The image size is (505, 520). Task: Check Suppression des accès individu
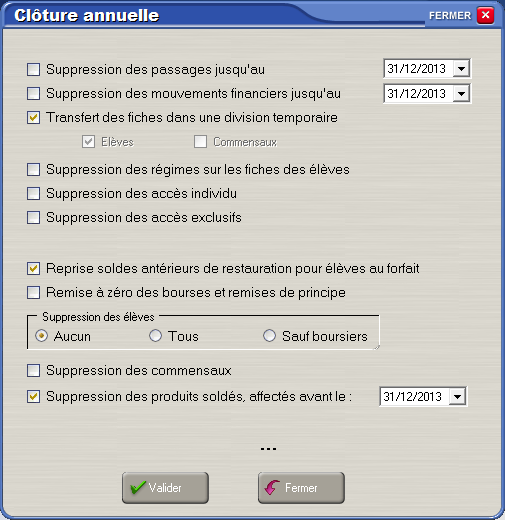pos(33,193)
